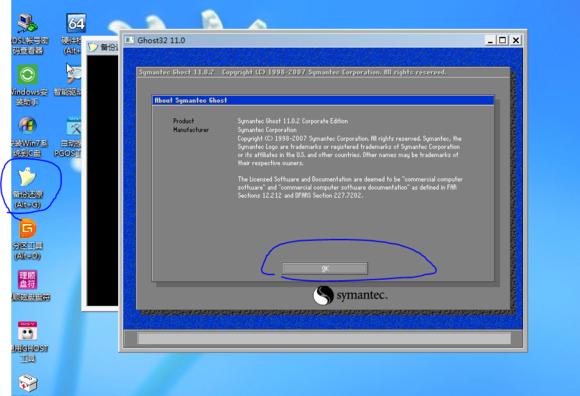Viewport: 580px width, 396px height.
Task: Open the orange DiskGenius partition tool icon
Action: coord(28,229)
